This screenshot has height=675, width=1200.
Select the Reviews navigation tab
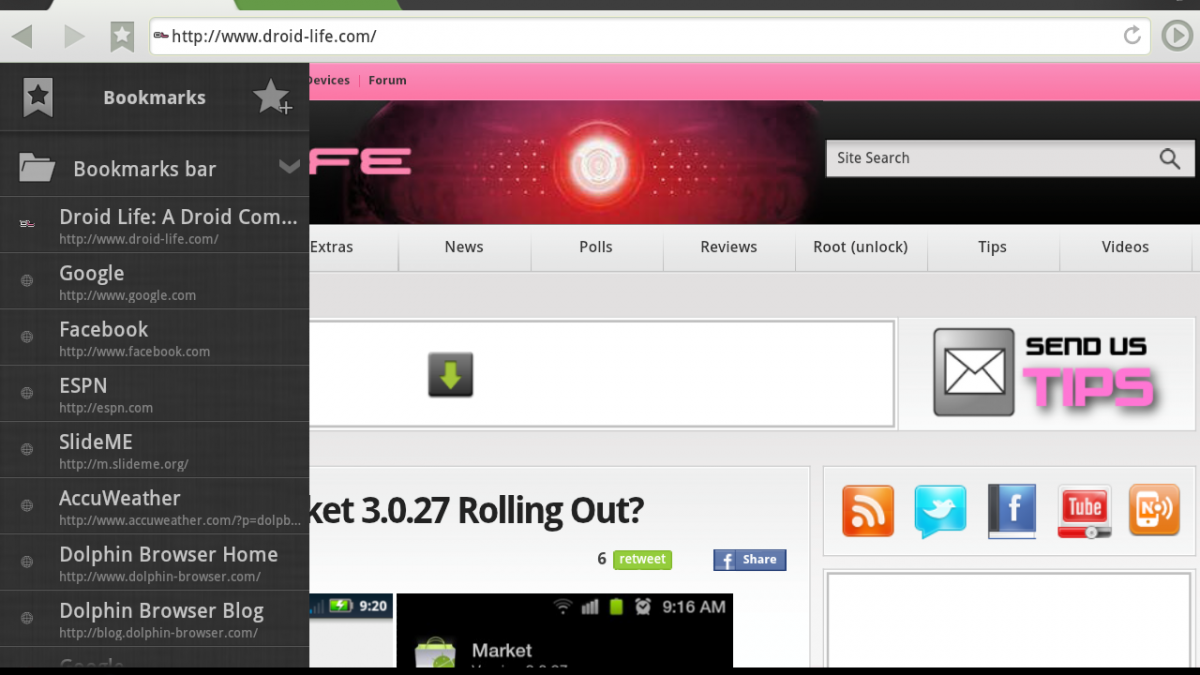(x=728, y=247)
